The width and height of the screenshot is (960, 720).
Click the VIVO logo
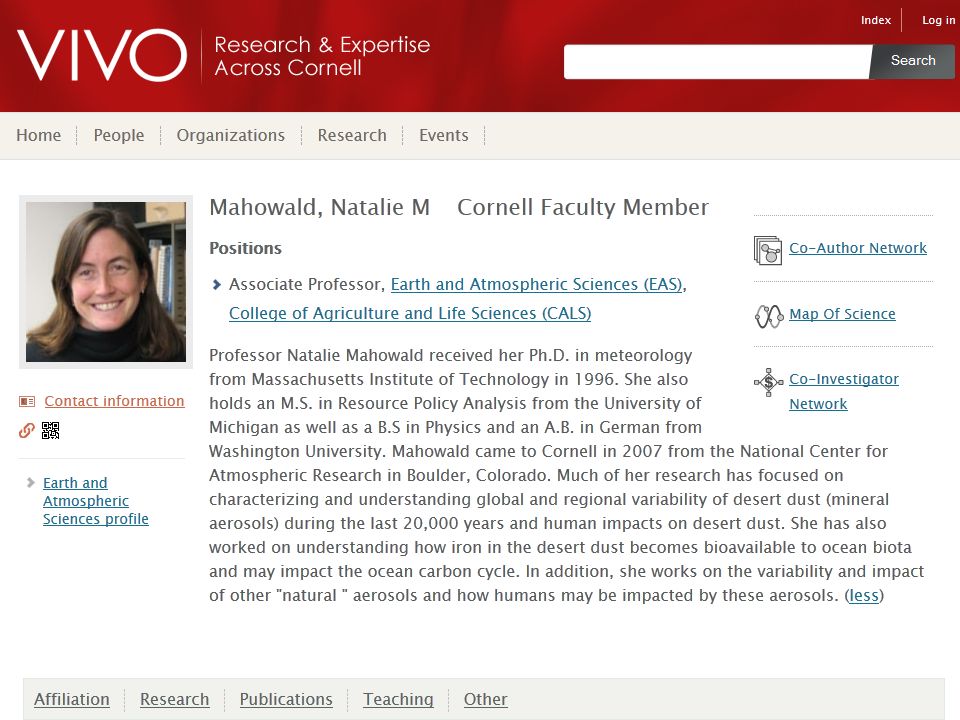pyautogui.click(x=102, y=55)
